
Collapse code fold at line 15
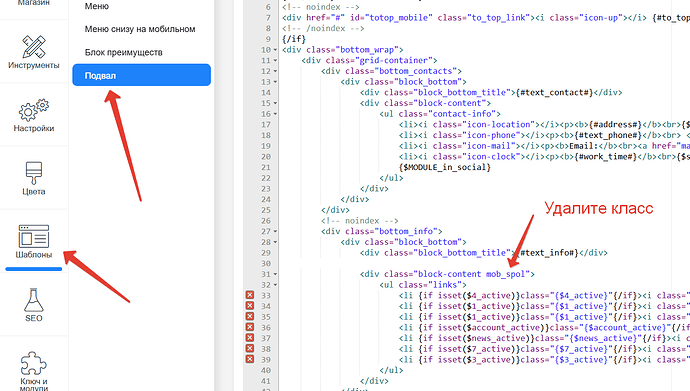pos(275,103)
